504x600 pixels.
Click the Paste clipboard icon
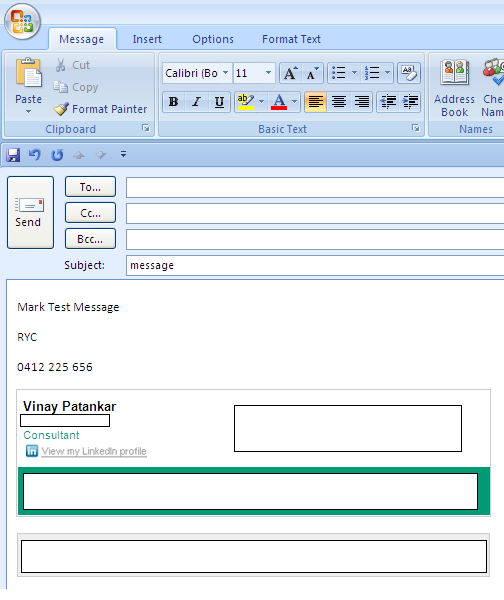tap(29, 73)
